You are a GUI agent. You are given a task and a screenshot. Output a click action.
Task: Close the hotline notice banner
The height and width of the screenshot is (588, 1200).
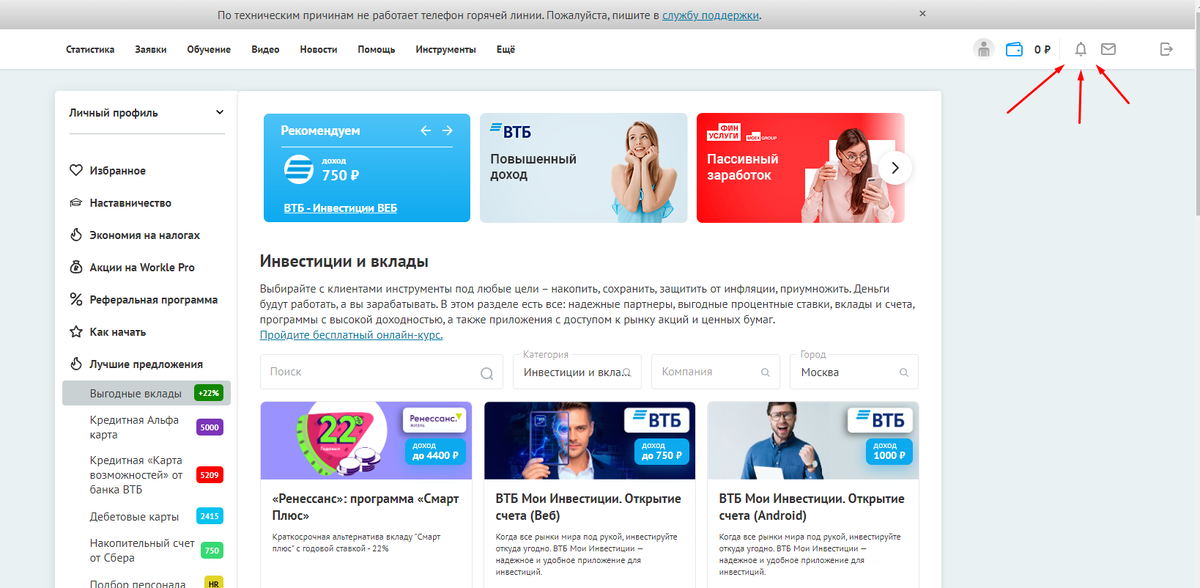pos(922,14)
